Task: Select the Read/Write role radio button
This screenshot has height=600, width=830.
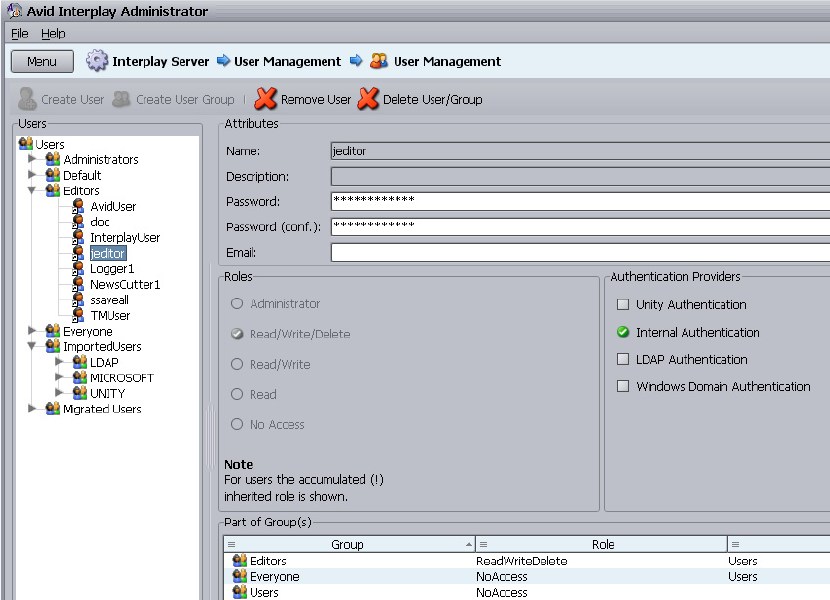Action: [237, 364]
